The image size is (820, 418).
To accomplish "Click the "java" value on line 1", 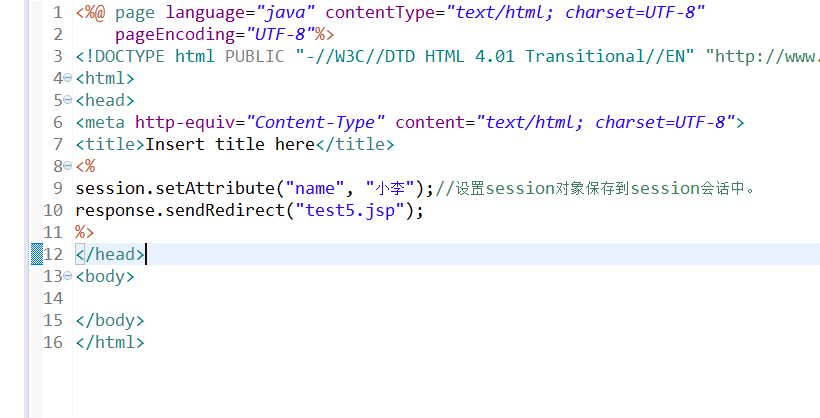I will (285, 13).
